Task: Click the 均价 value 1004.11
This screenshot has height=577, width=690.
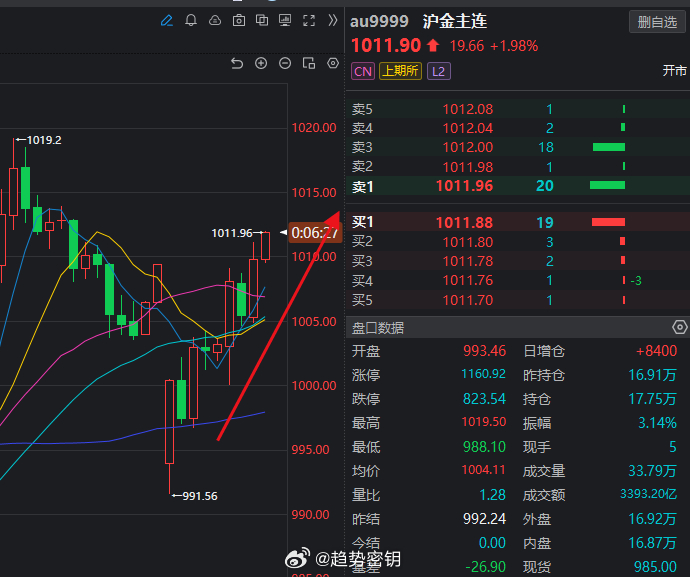Action: pos(484,470)
